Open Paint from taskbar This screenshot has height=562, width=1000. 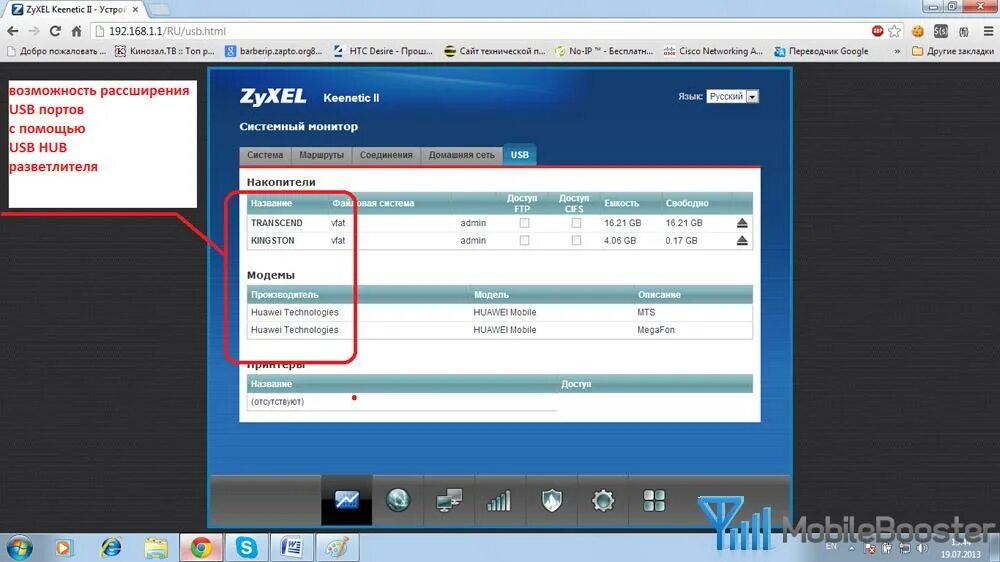[337, 547]
